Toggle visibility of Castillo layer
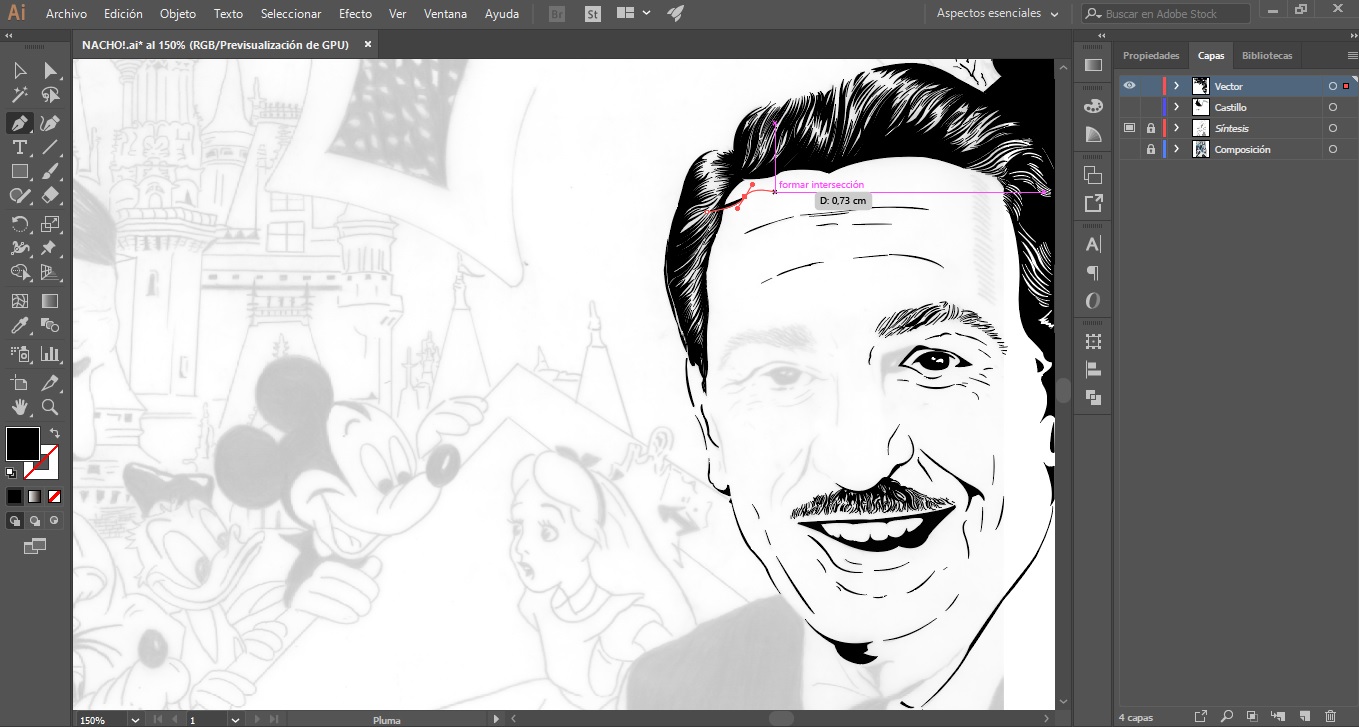The image size is (1359, 727). click(1129, 107)
